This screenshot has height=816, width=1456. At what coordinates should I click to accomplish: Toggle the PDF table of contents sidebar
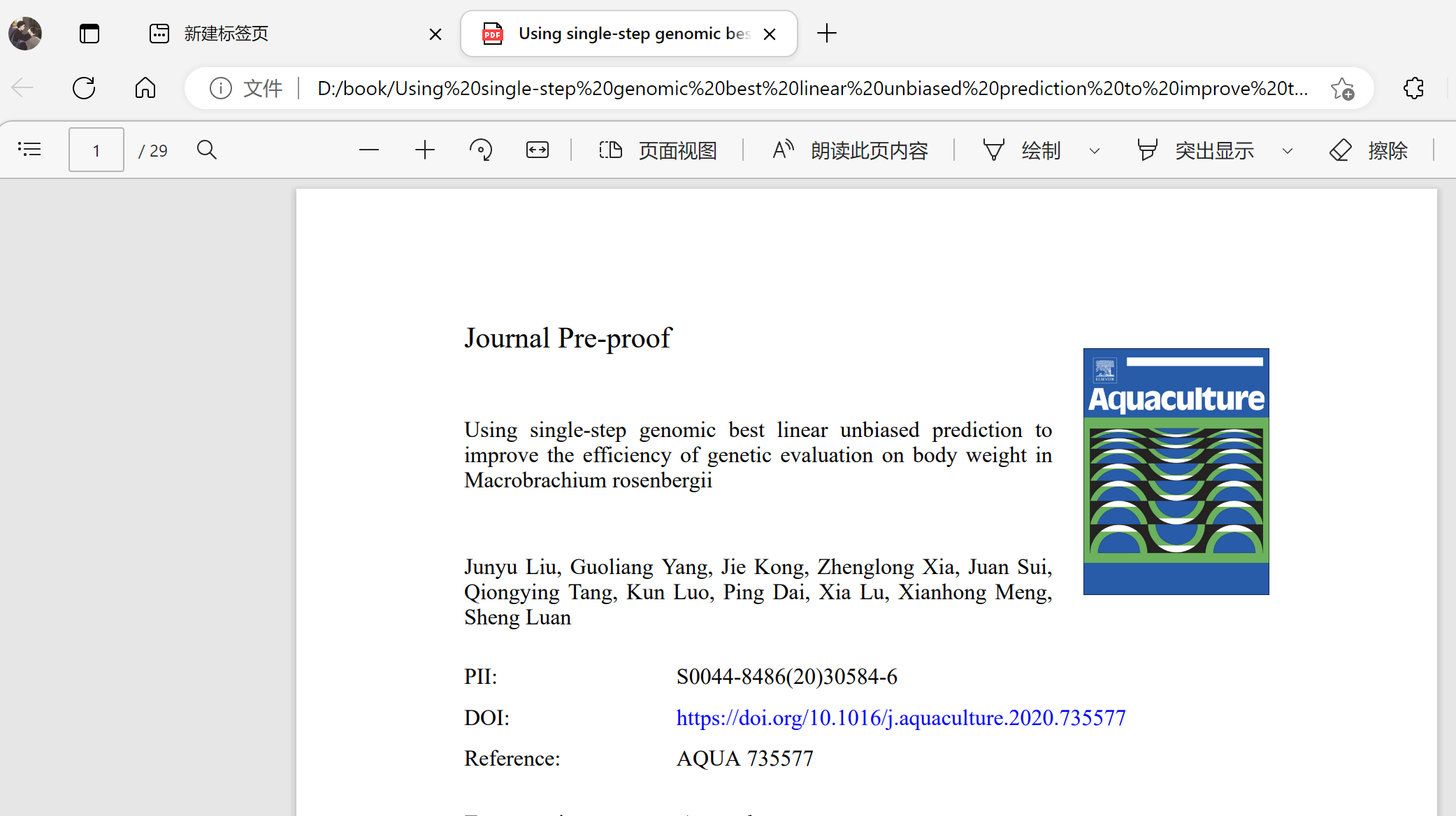point(29,150)
